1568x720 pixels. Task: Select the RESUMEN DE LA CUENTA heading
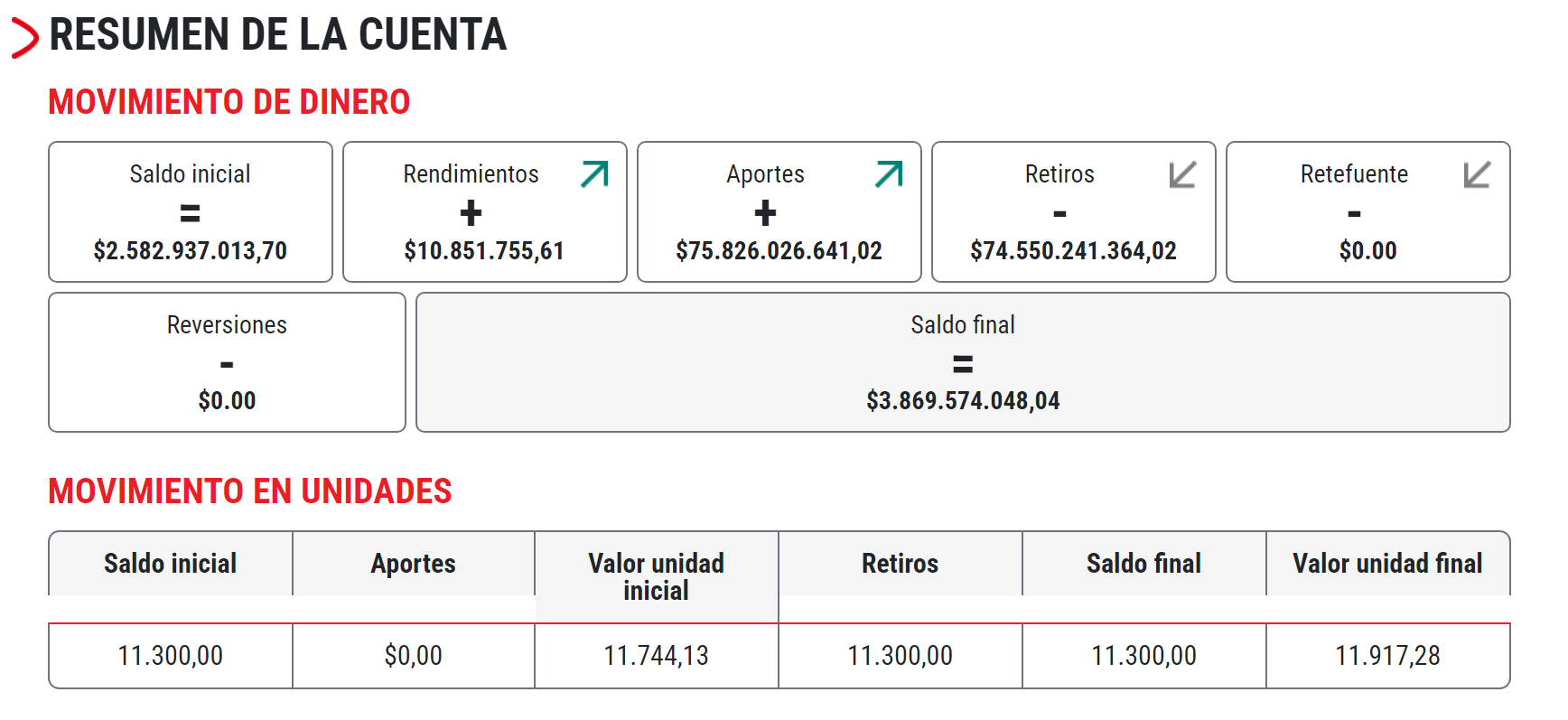click(278, 35)
